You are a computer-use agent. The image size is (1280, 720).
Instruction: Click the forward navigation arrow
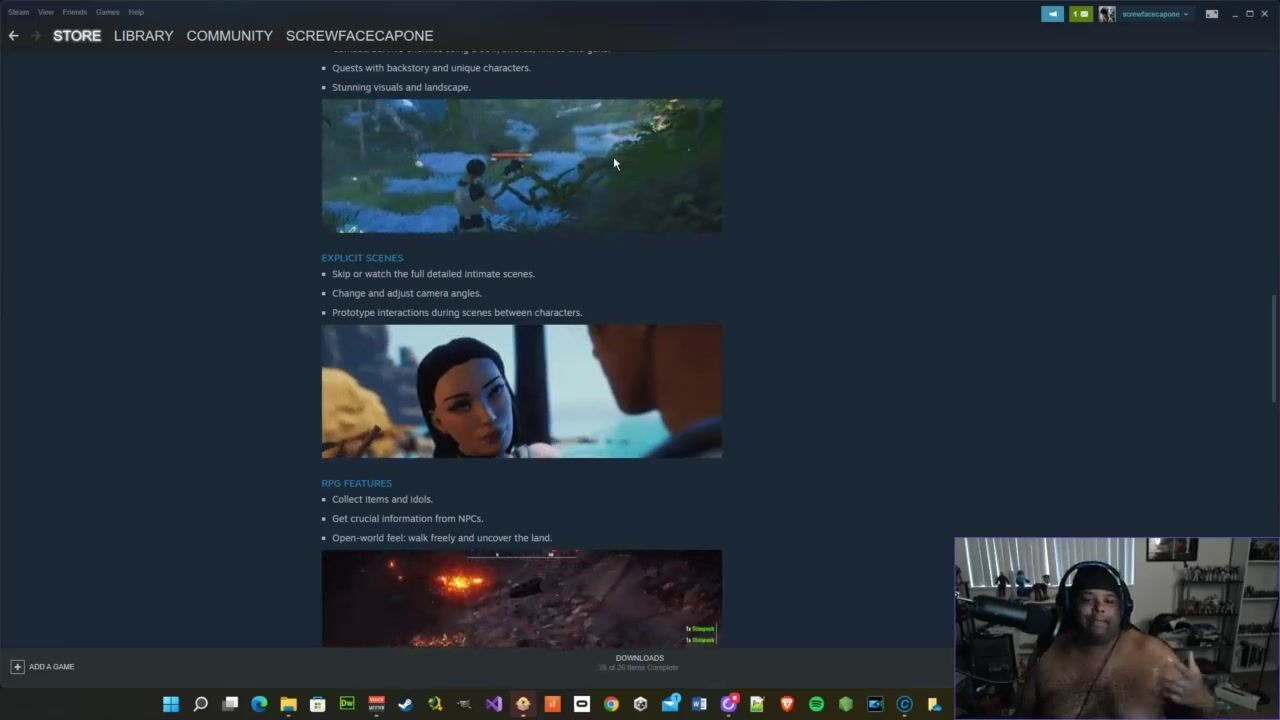pos(36,36)
